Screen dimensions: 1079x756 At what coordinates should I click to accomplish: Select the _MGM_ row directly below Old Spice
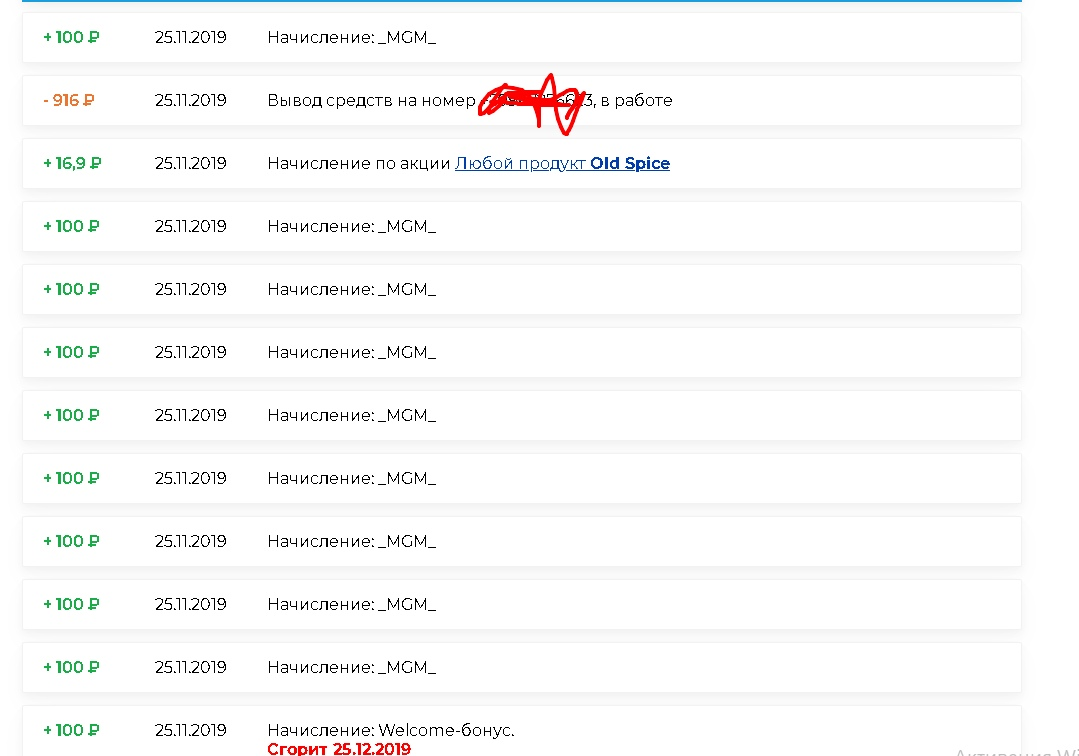pyautogui.click(x=522, y=226)
